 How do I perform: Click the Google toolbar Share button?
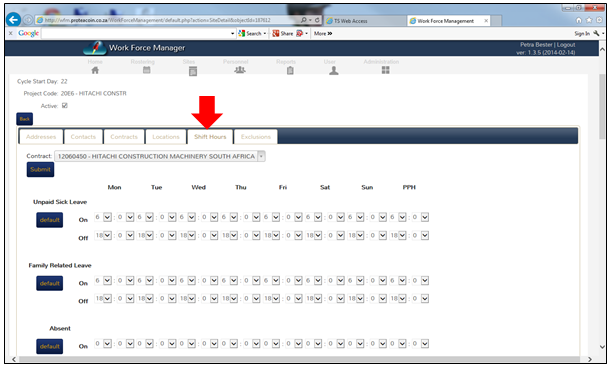click(283, 33)
